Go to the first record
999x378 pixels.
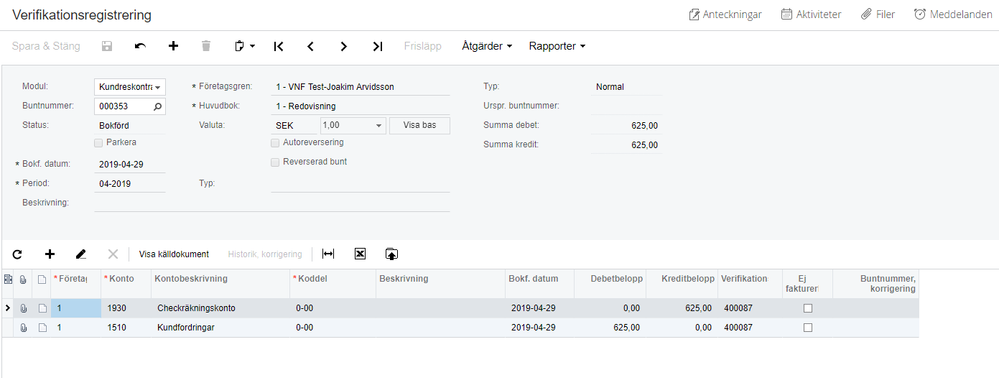coord(278,46)
